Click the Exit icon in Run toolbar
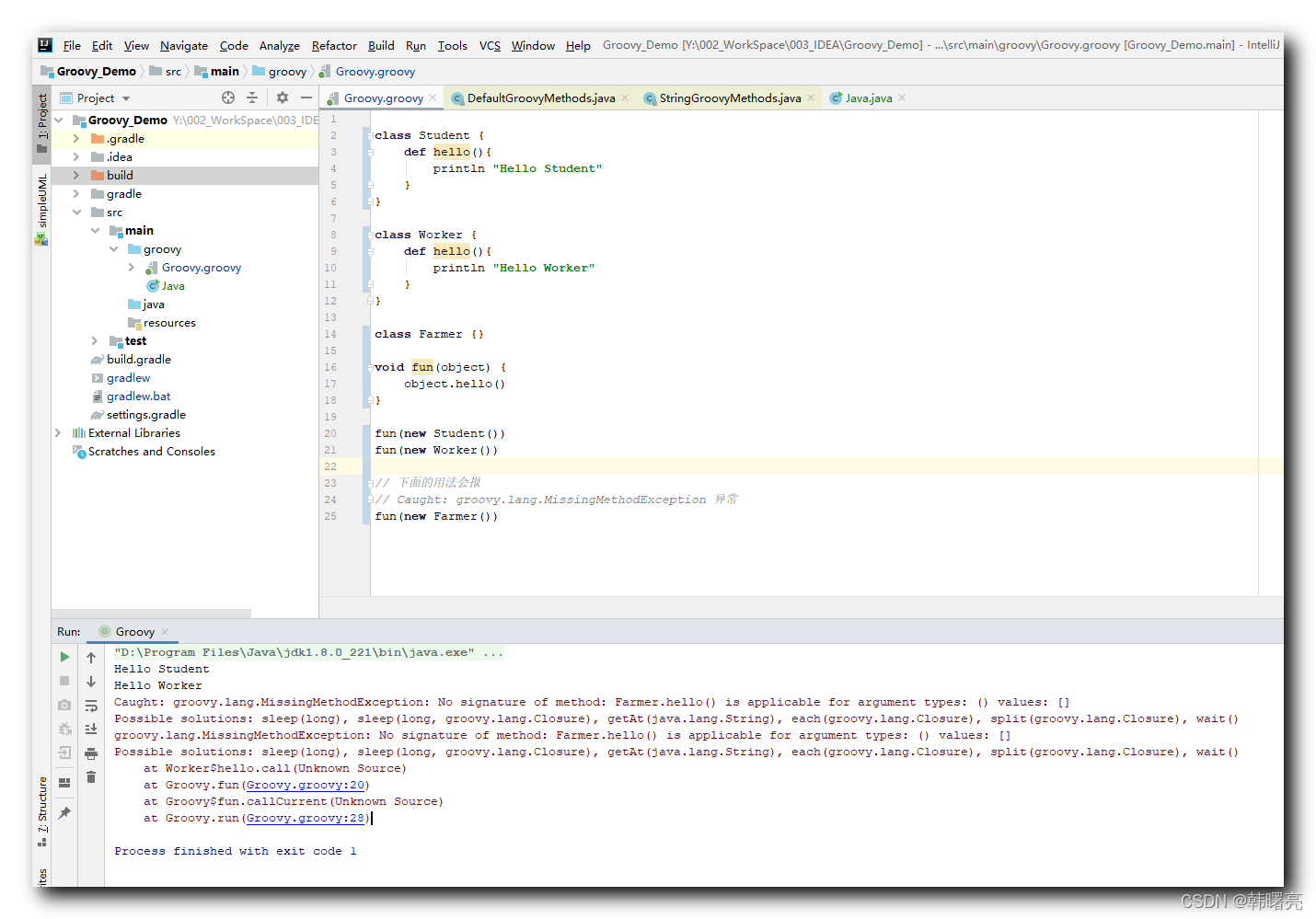This screenshot has height=919, width=1316. [64, 752]
